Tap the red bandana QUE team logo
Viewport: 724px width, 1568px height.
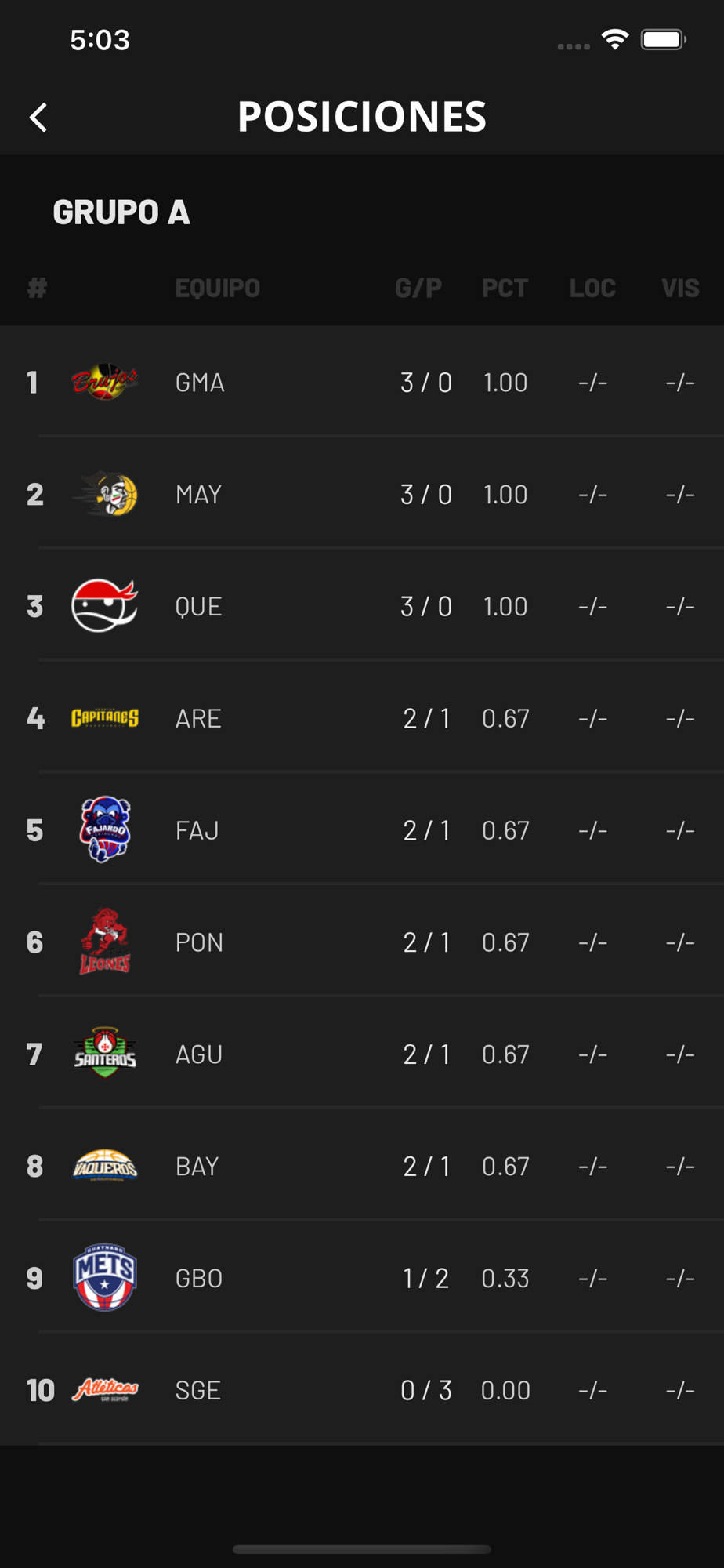pyautogui.click(x=104, y=605)
